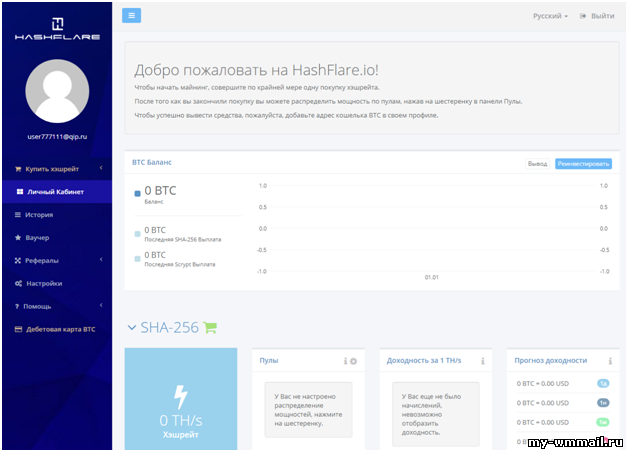Click the 1д daily forecast badge
628x452 pixels.
[603, 384]
